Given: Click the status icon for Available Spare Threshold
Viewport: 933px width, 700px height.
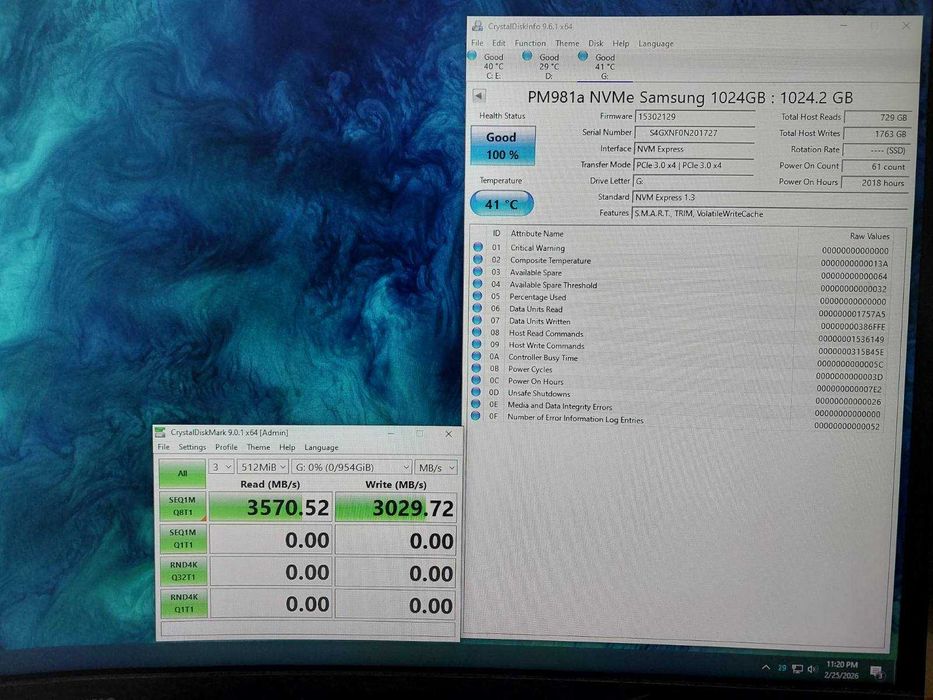Looking at the screenshot, I should (477, 283).
